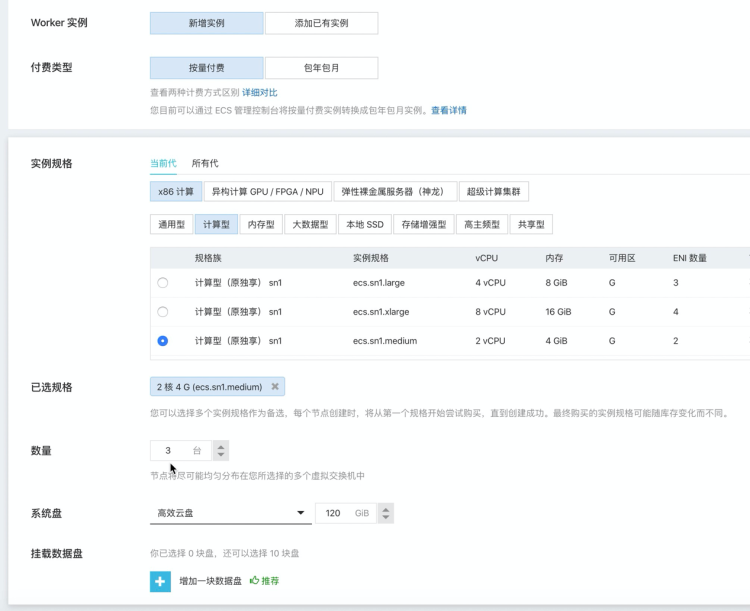750x611 pixels.
Task: Filter by 共享型 instance family
Action: (531, 224)
